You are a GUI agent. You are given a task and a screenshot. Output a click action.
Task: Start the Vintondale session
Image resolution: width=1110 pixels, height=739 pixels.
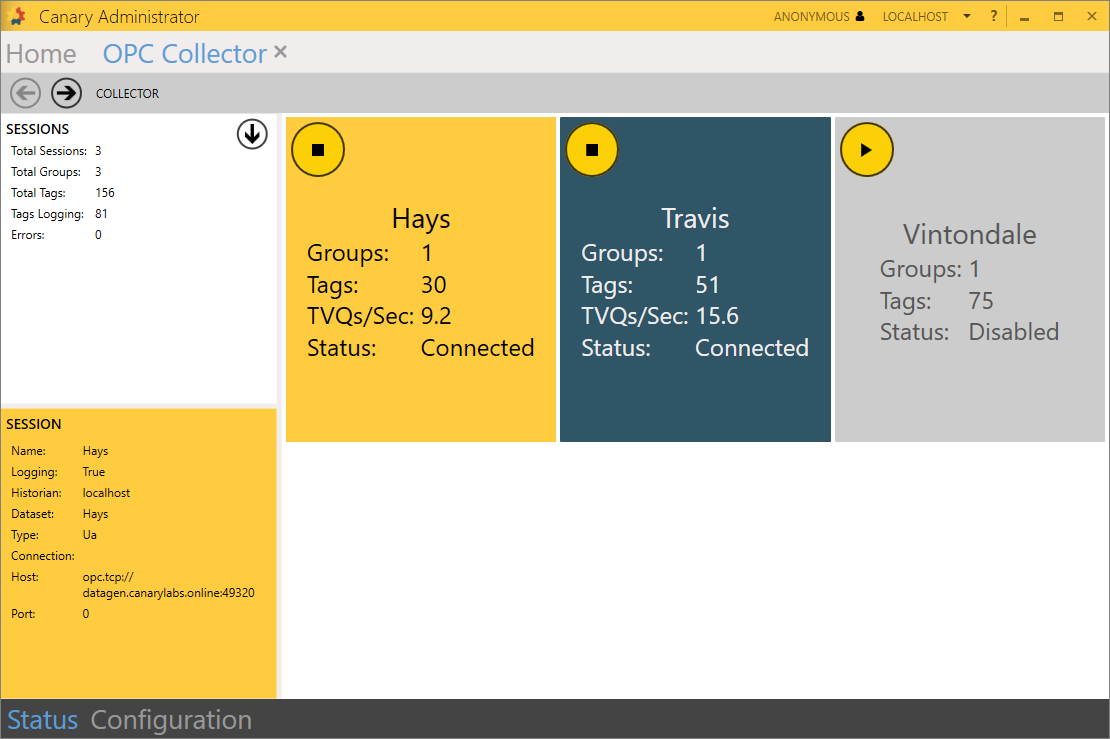866,150
